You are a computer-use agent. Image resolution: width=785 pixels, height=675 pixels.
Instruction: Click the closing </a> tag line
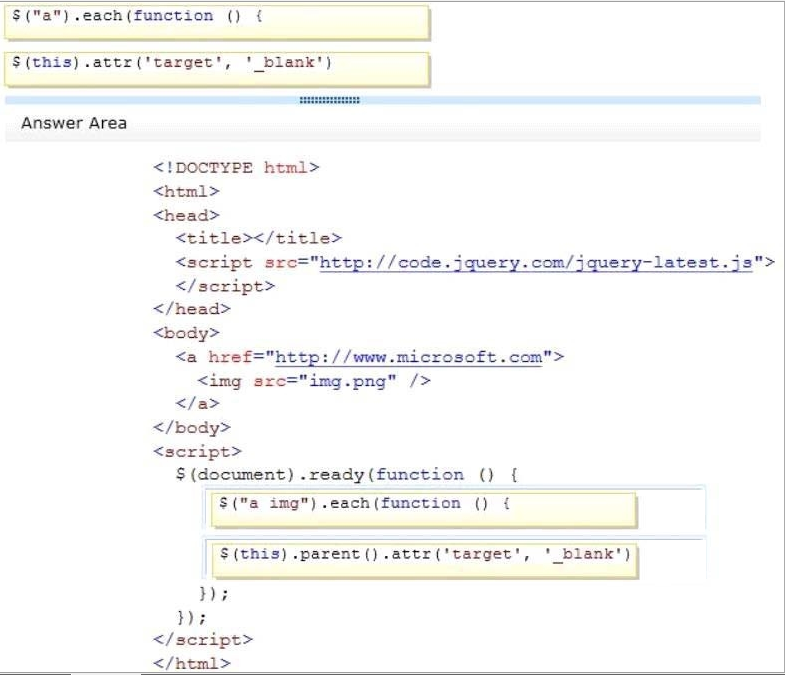point(197,404)
